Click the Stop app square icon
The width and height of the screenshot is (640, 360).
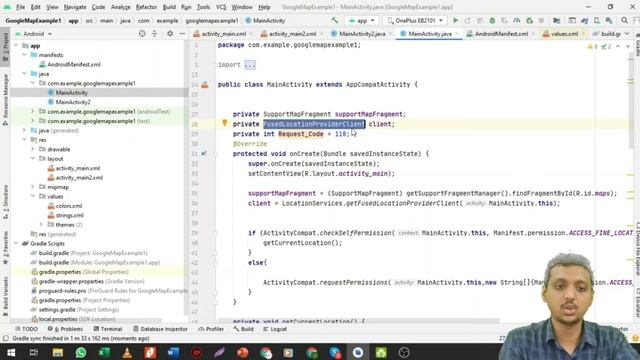541,20
